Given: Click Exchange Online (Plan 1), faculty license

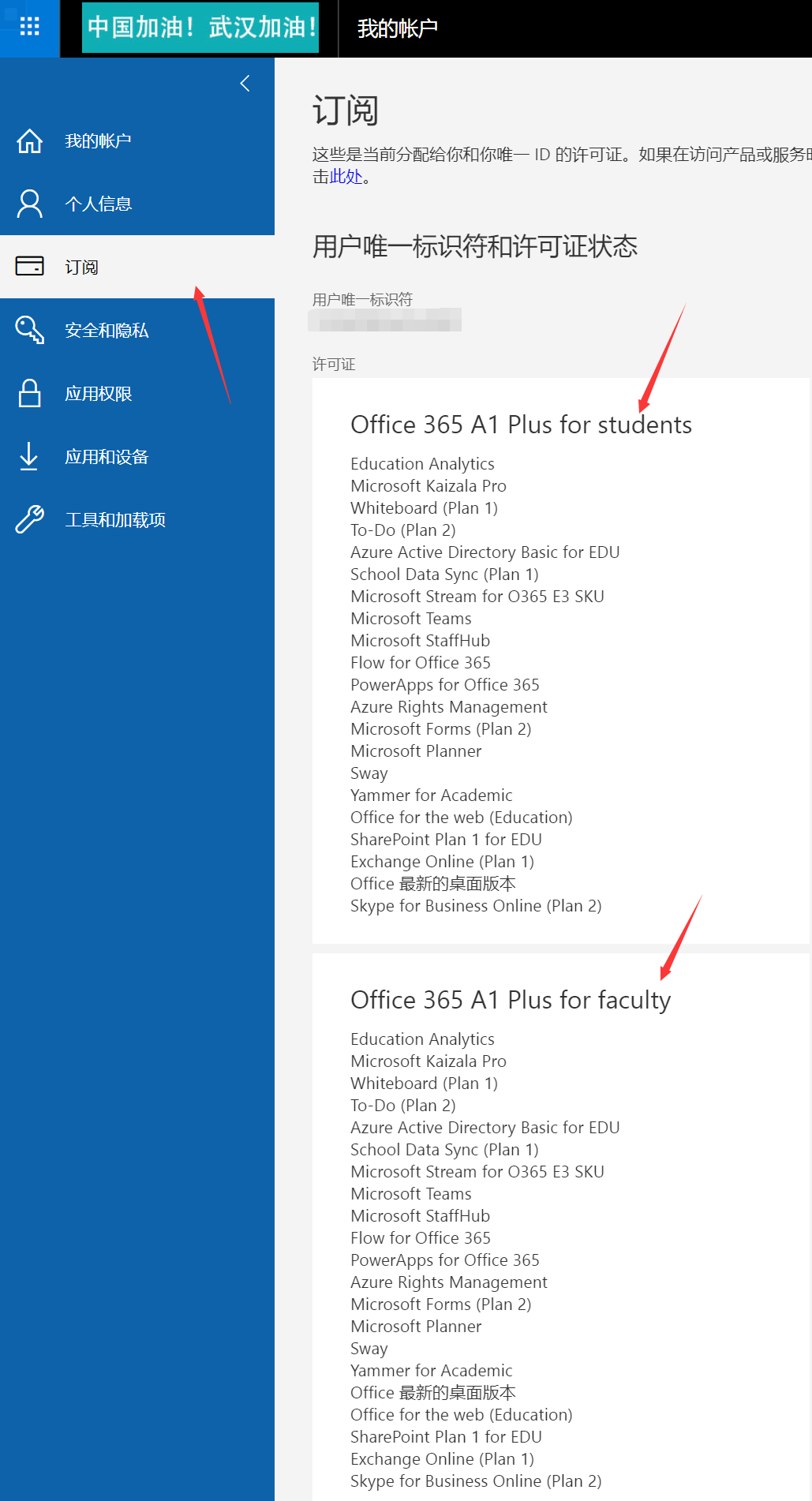Looking at the screenshot, I should pyautogui.click(x=442, y=1459).
